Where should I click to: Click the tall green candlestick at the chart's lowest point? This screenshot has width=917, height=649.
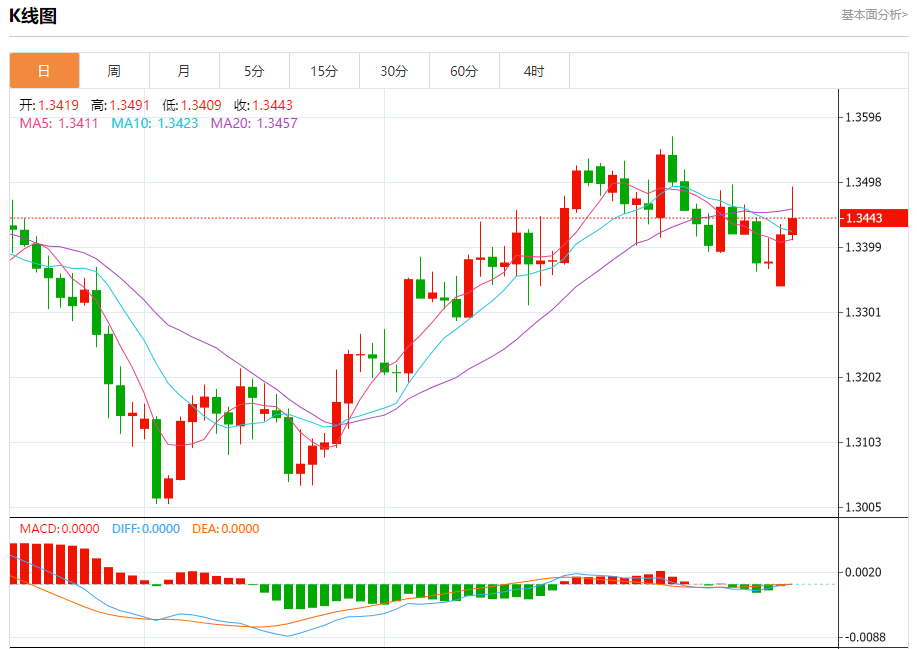[156, 458]
